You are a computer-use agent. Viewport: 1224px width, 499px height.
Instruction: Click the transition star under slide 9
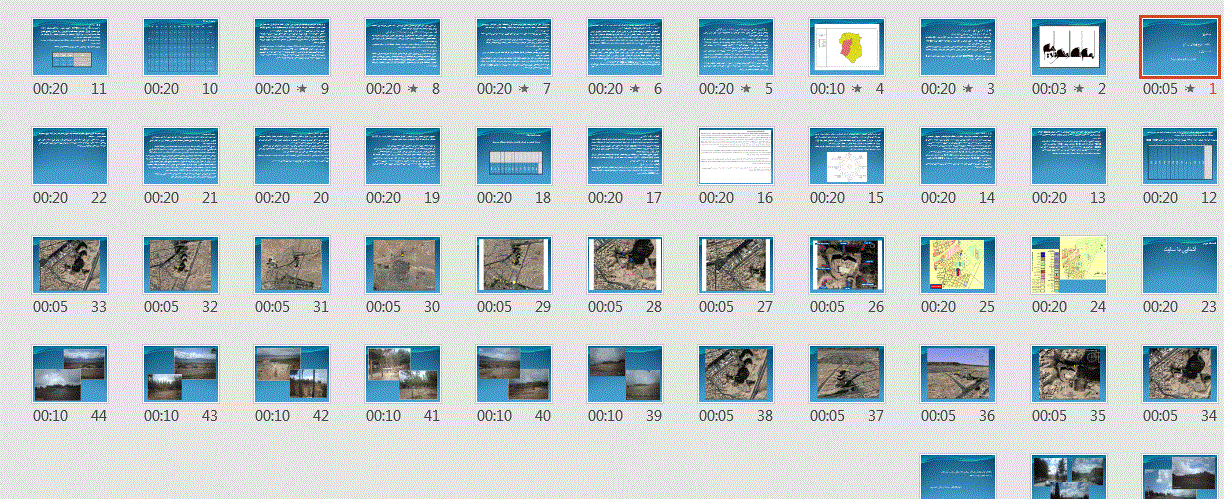tap(301, 89)
